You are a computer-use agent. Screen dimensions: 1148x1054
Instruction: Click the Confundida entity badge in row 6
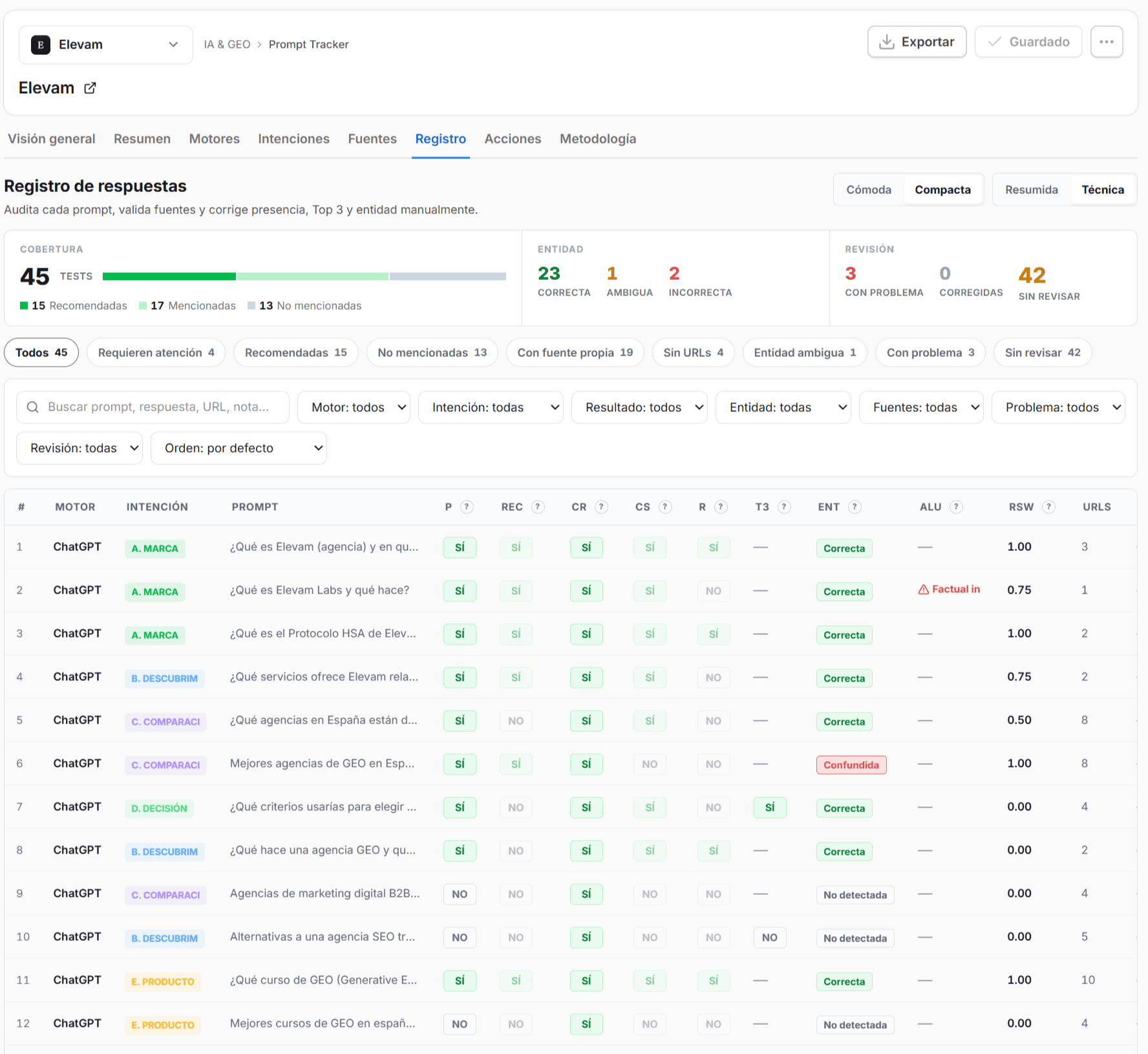(851, 765)
